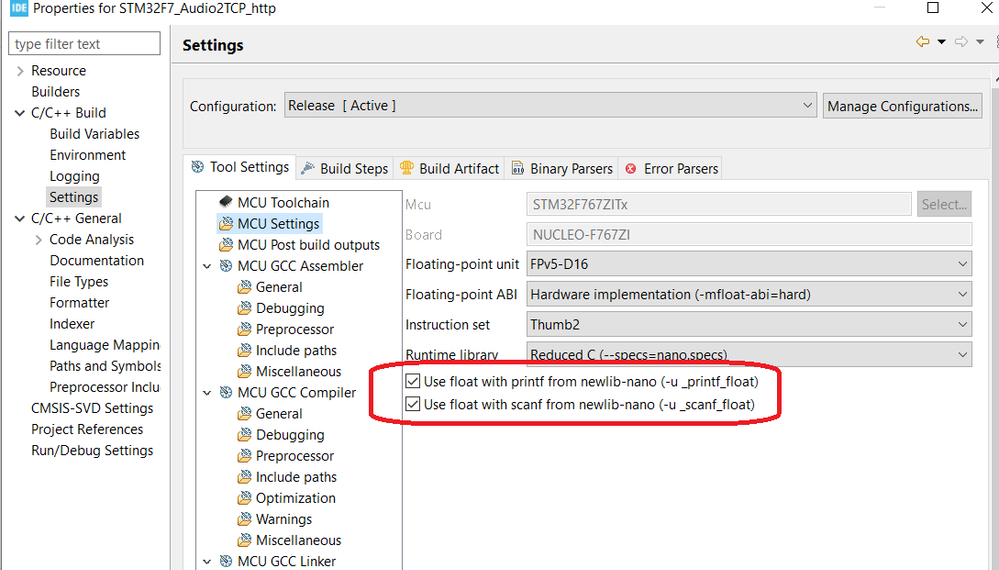Switch to the Error Parsers tab
Image resolution: width=999 pixels, height=570 pixels.
[672, 168]
